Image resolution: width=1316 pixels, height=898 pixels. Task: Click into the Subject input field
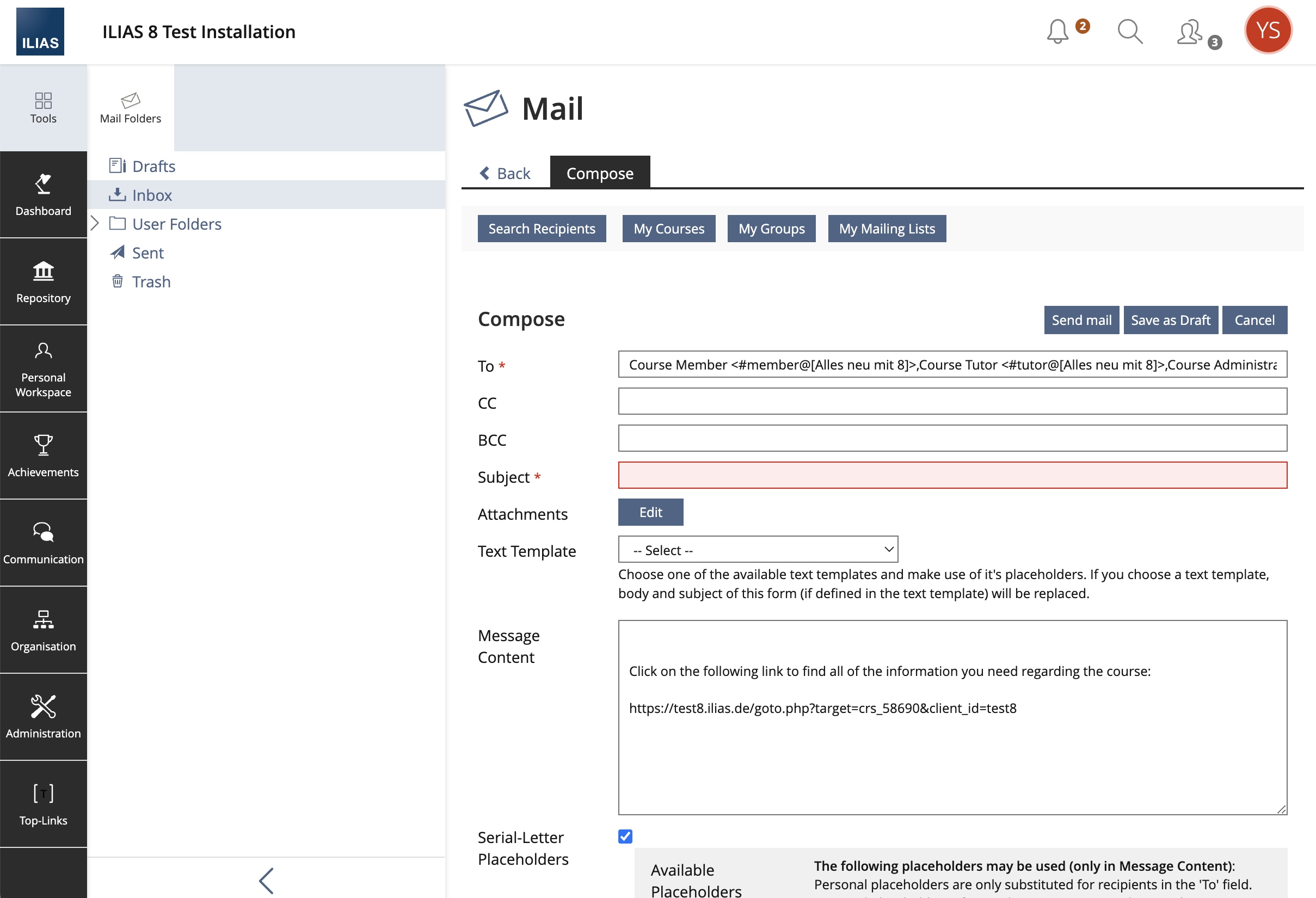[952, 475]
